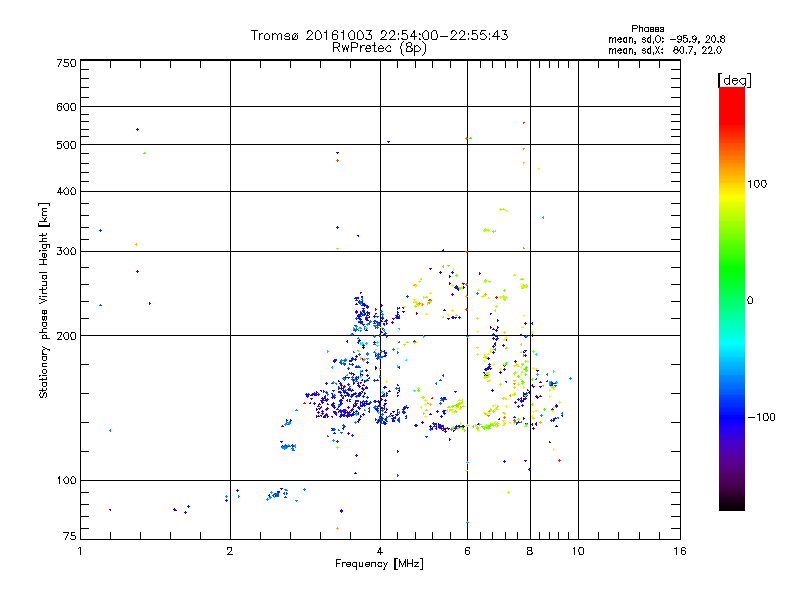Click the 'RwPretec (8p)' subtitle
This screenshot has height=600, width=800.
coord(379,48)
